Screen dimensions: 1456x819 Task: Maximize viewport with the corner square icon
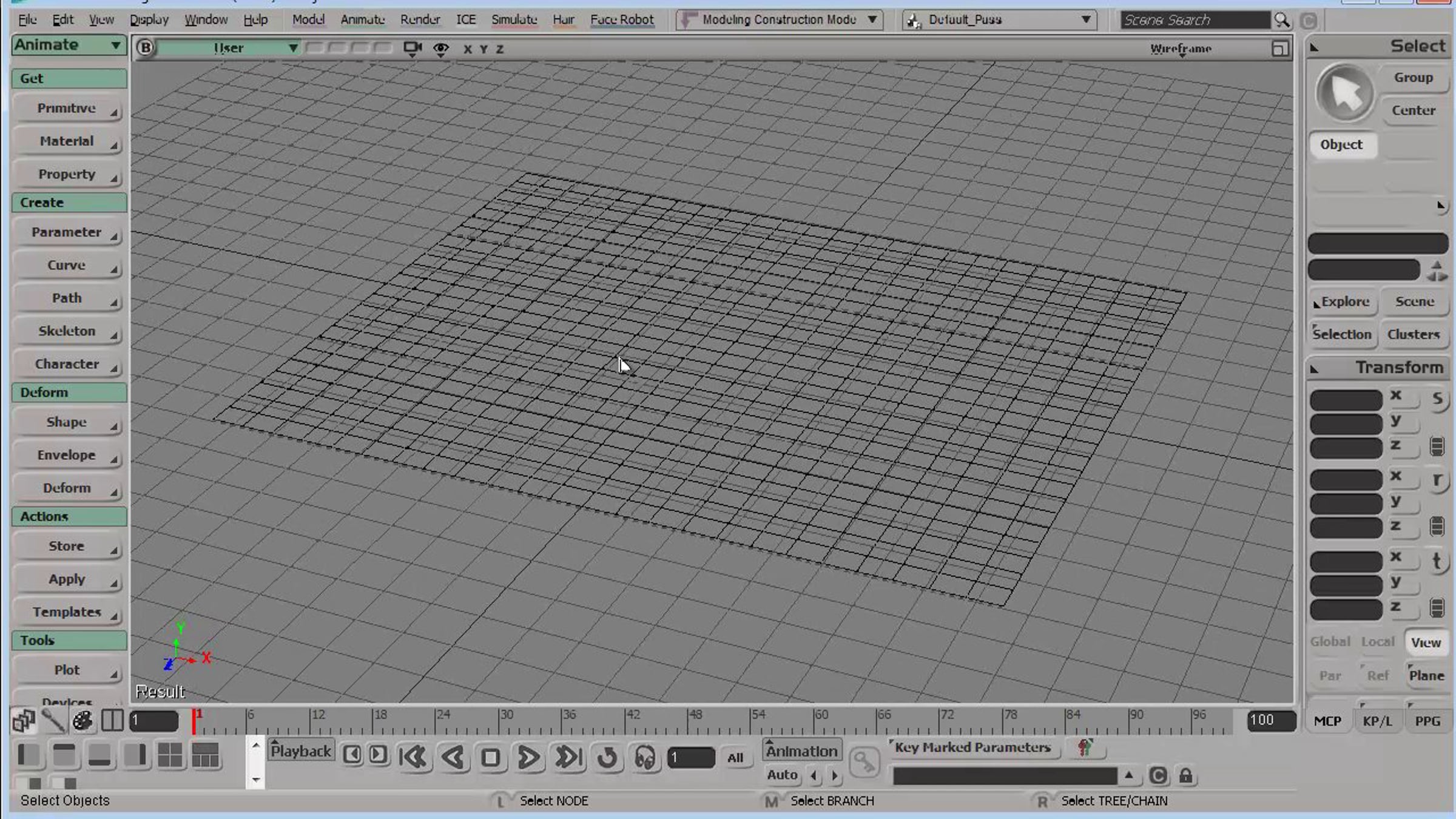(1279, 49)
